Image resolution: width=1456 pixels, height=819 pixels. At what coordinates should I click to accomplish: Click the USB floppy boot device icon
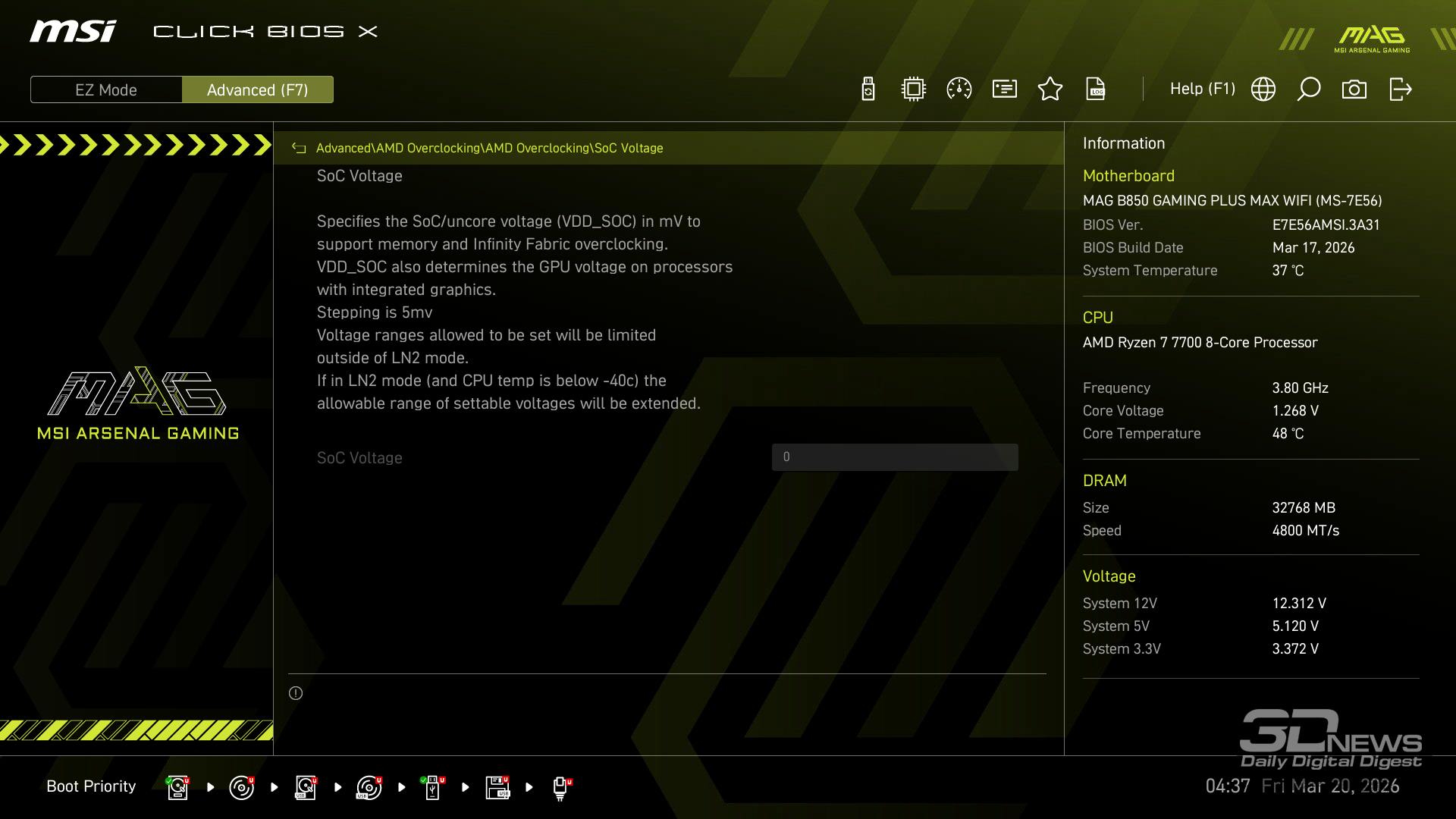coord(497,787)
